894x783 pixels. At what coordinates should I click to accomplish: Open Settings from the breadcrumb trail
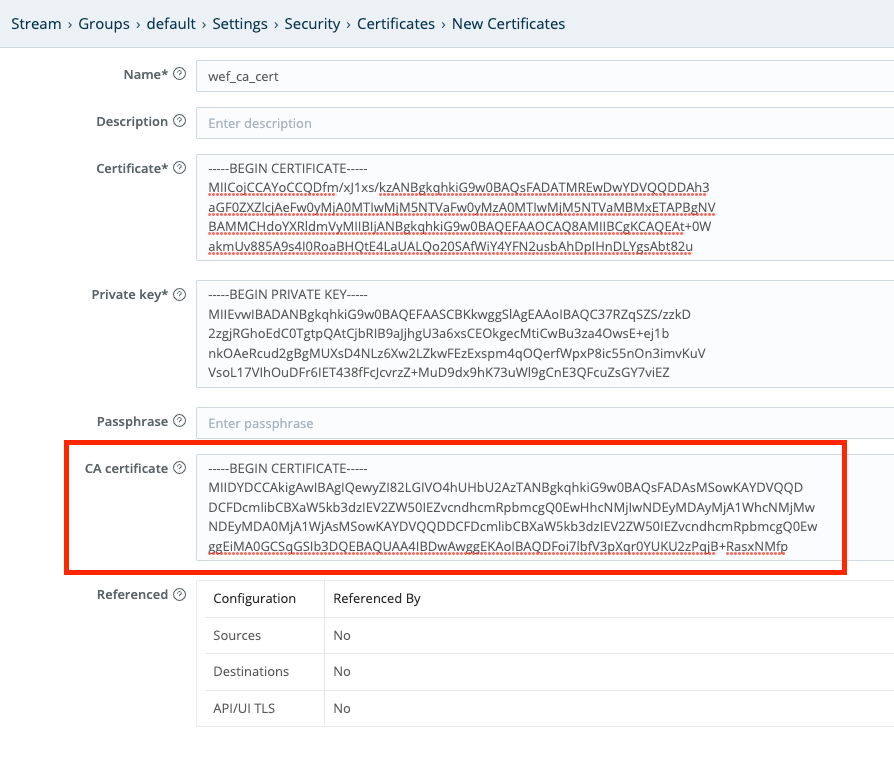pos(240,23)
